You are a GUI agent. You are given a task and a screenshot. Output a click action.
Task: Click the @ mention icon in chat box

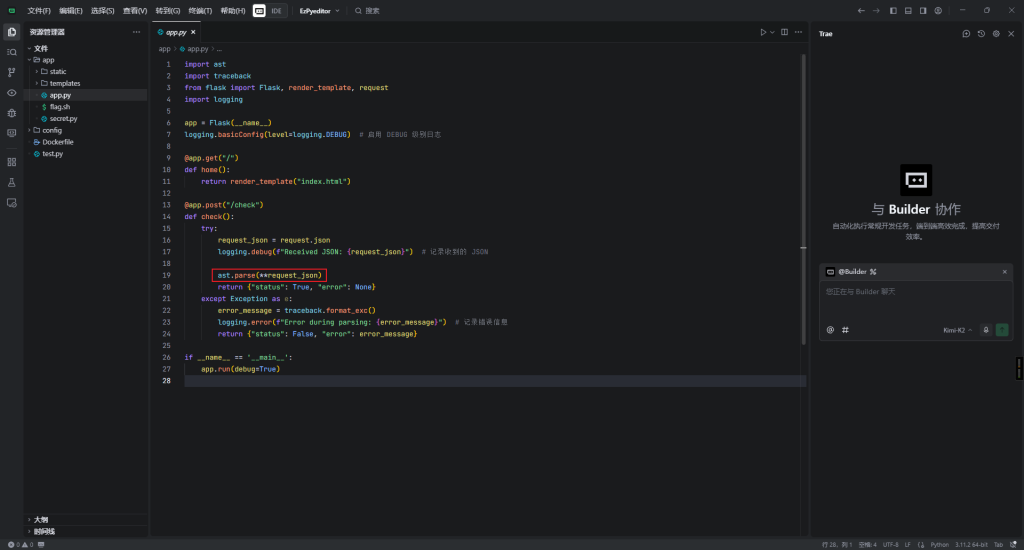point(830,330)
